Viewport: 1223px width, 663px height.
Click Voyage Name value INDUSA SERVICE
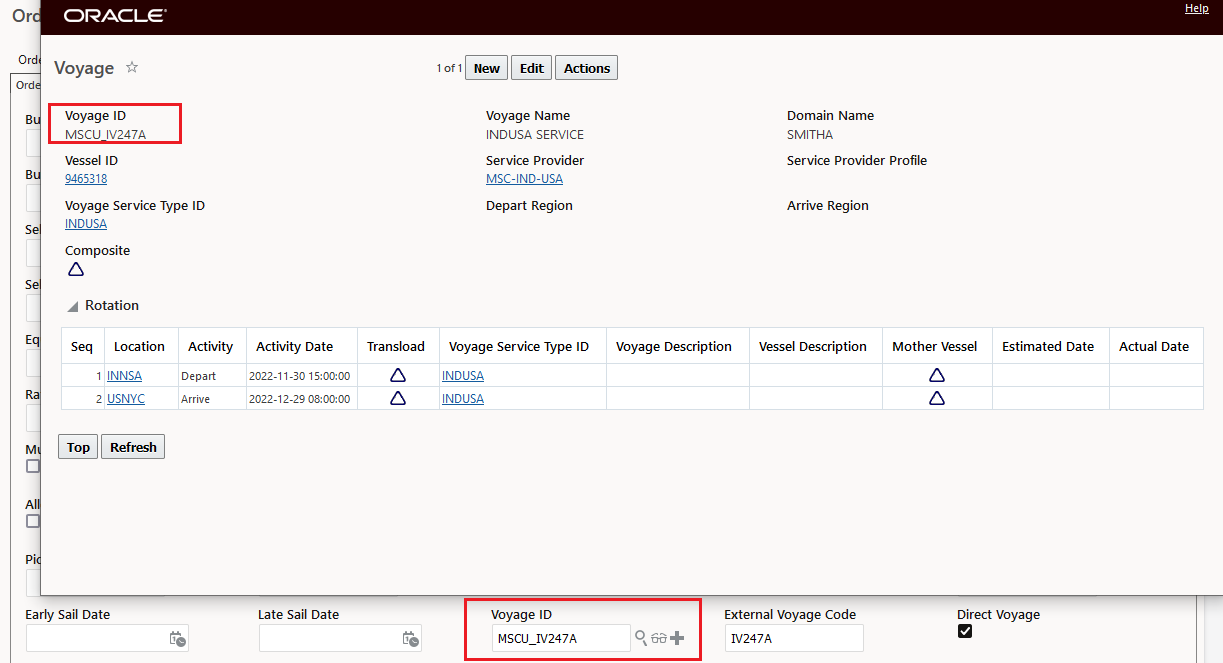535,135
